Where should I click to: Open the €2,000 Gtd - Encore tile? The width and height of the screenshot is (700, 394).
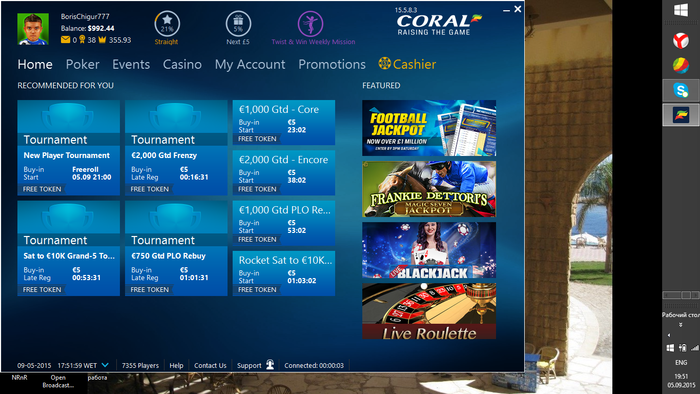pyautogui.click(x=283, y=173)
